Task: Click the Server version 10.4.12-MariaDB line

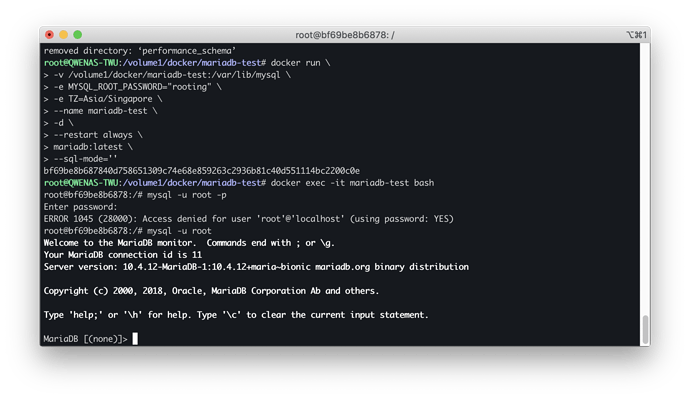Action: tap(256, 267)
